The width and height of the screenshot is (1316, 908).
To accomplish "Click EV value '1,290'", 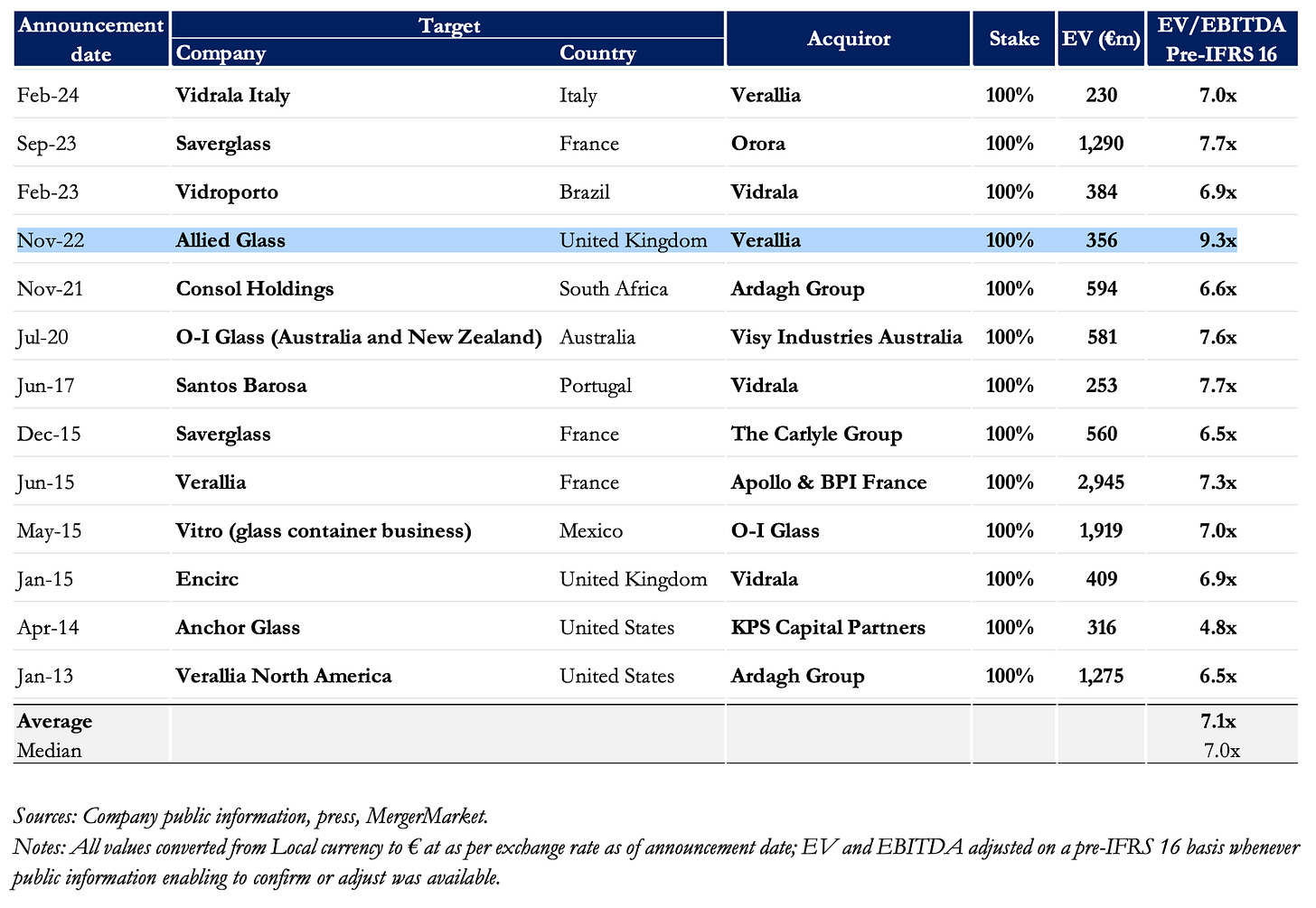I will (1101, 144).
